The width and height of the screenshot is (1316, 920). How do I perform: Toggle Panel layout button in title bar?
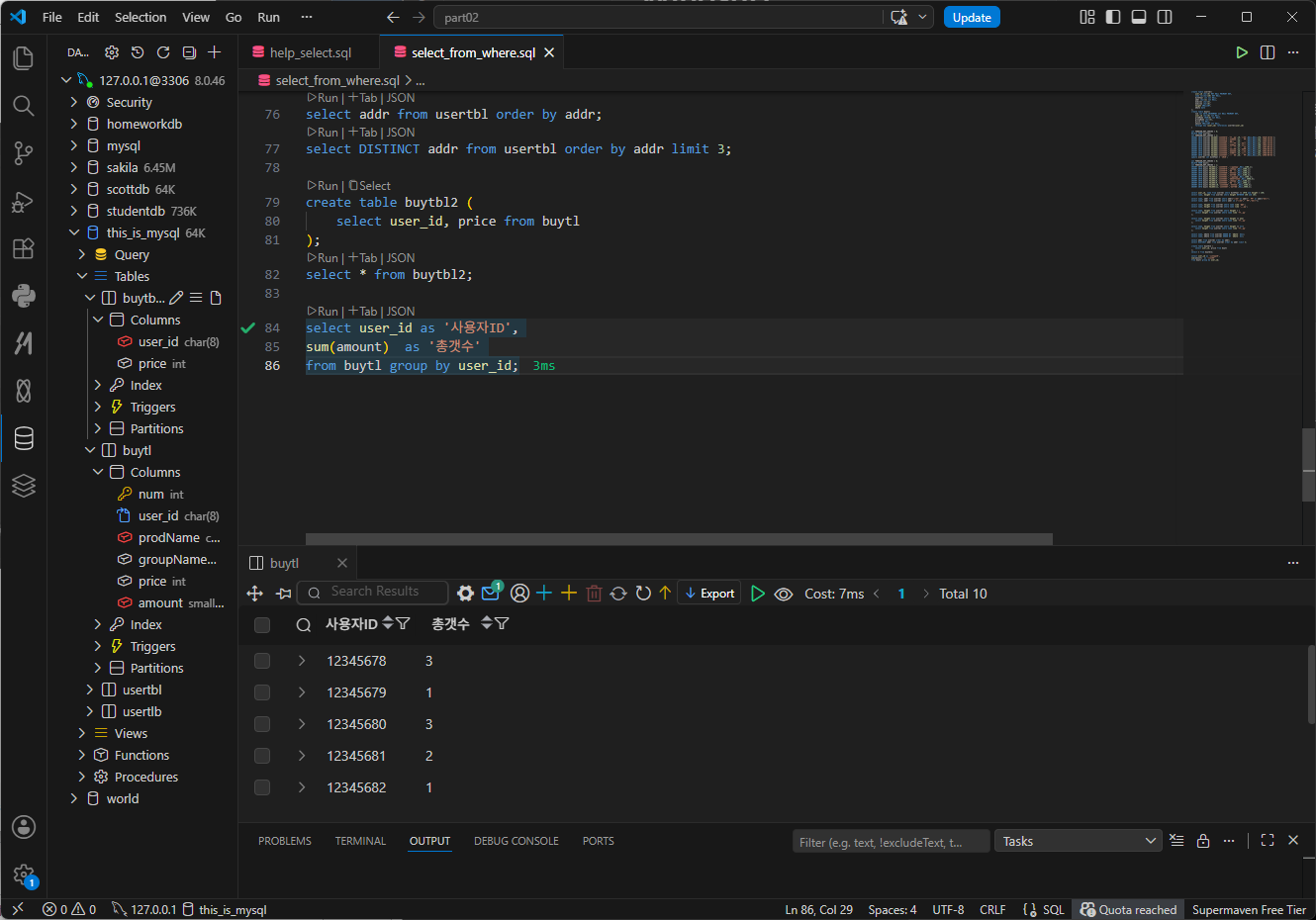pyautogui.click(x=1139, y=17)
